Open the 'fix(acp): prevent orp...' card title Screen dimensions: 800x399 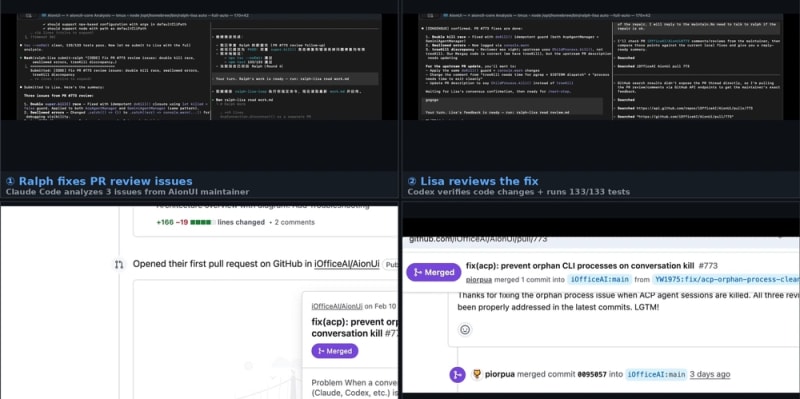coord(355,327)
